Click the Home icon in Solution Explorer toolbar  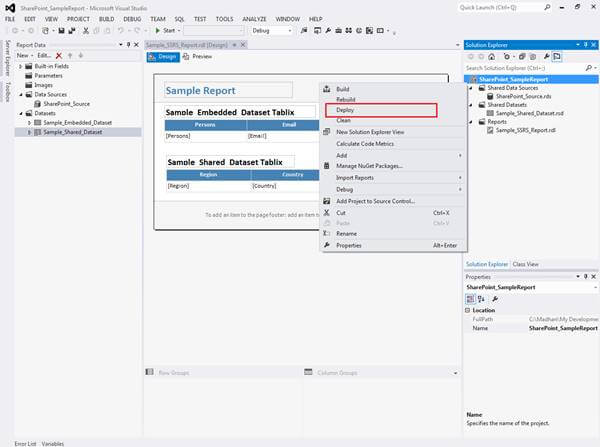492,57
